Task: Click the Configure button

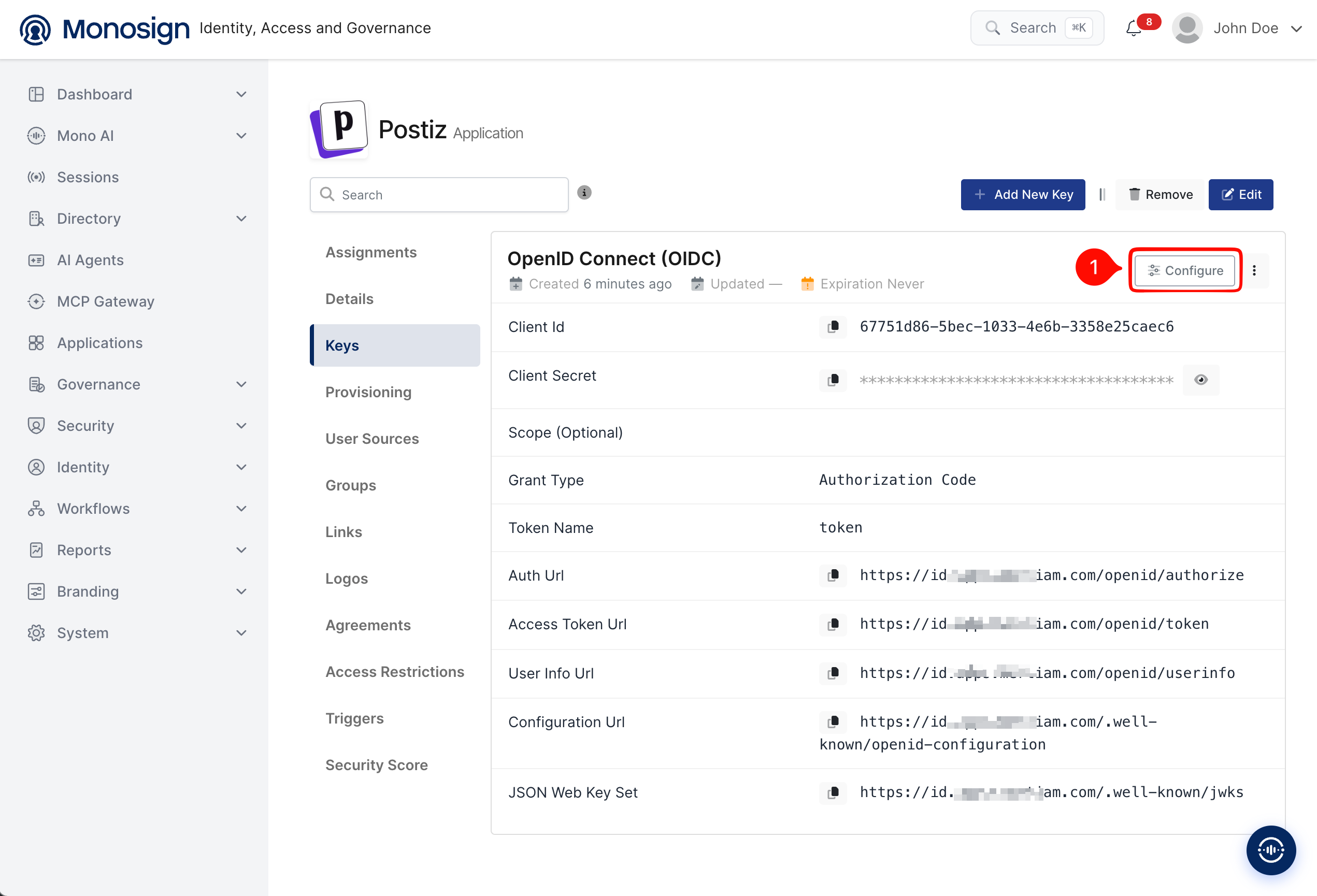Action: tap(1185, 270)
